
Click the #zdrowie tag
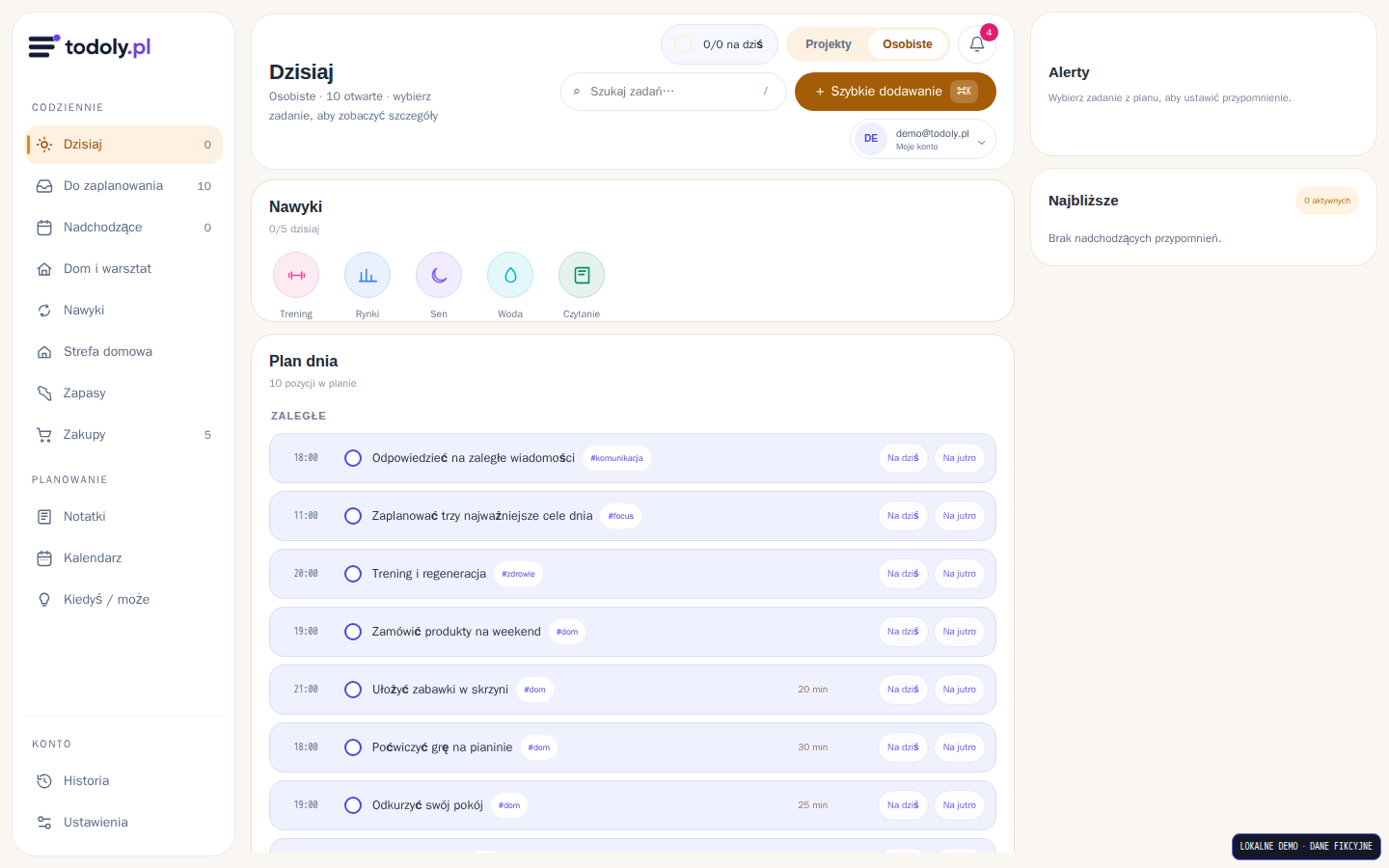coord(518,574)
